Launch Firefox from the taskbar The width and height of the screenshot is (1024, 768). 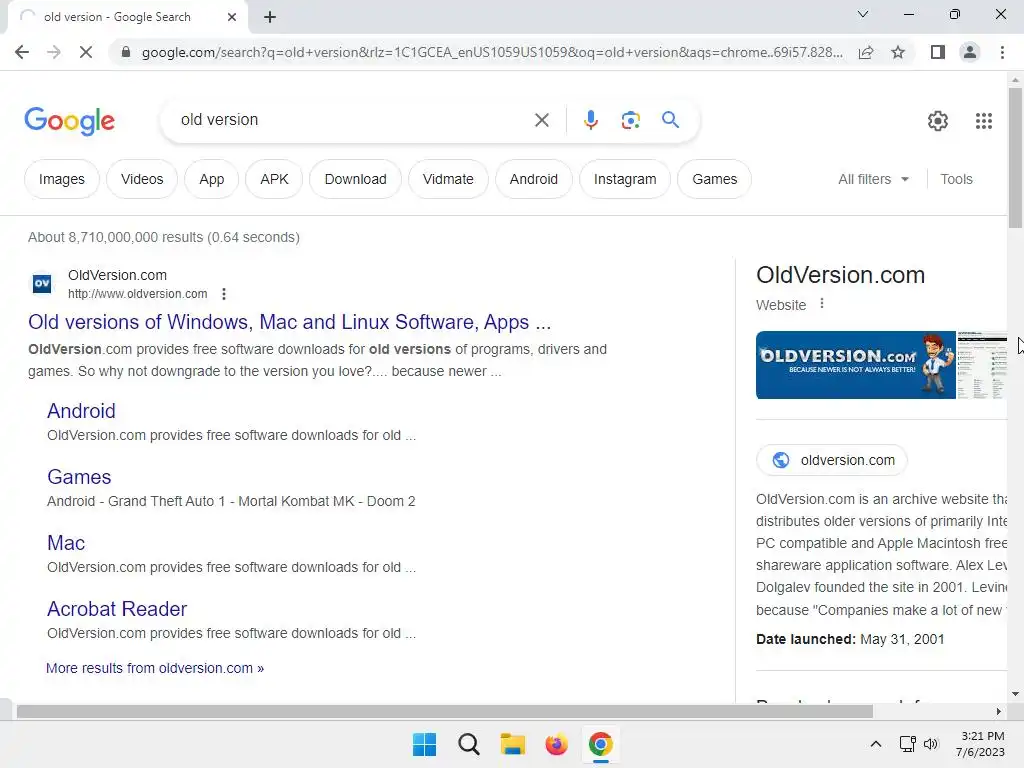[x=556, y=744]
